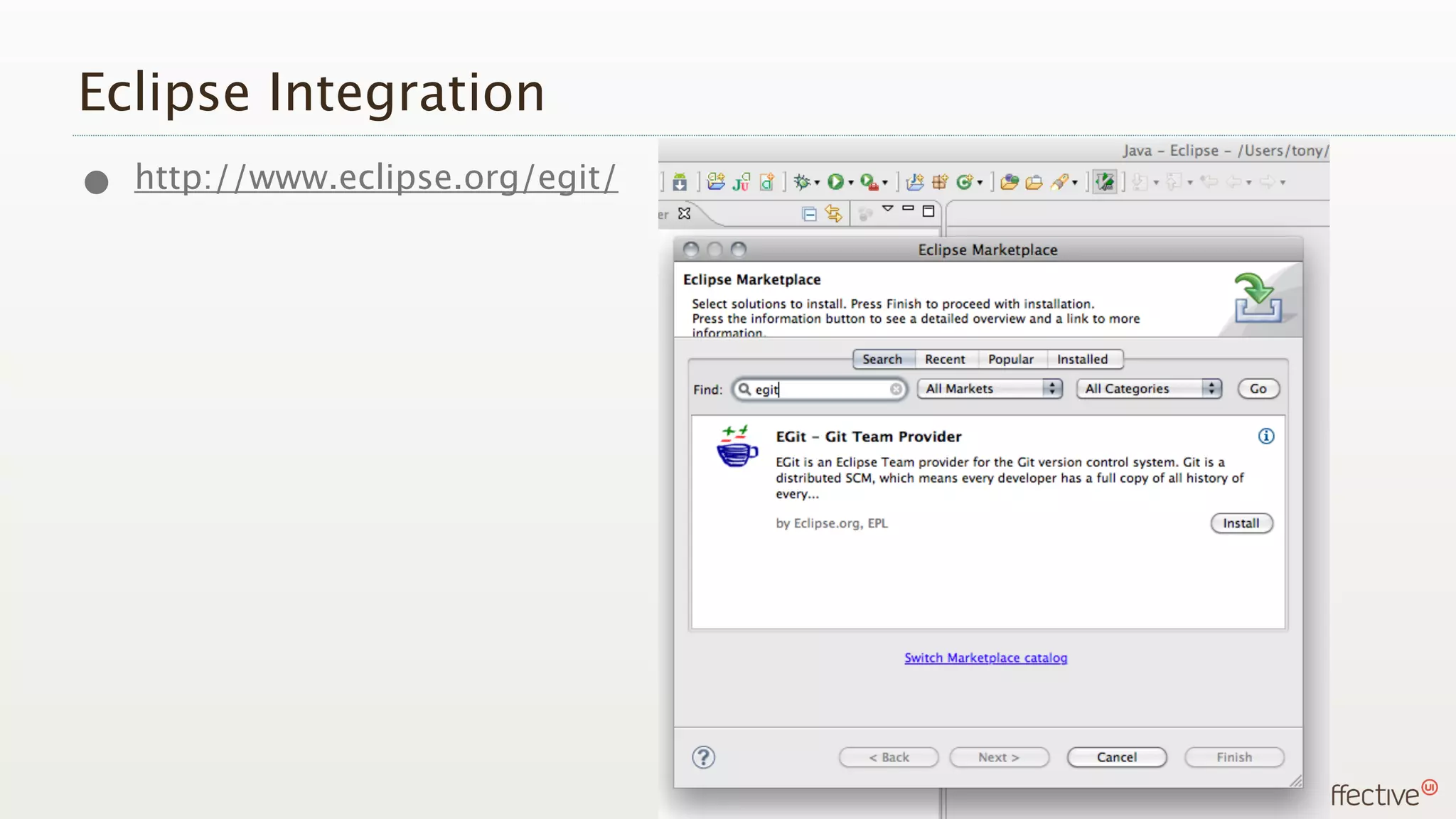
Task: Open the Back history dropdown arrow
Action: 1249,183
